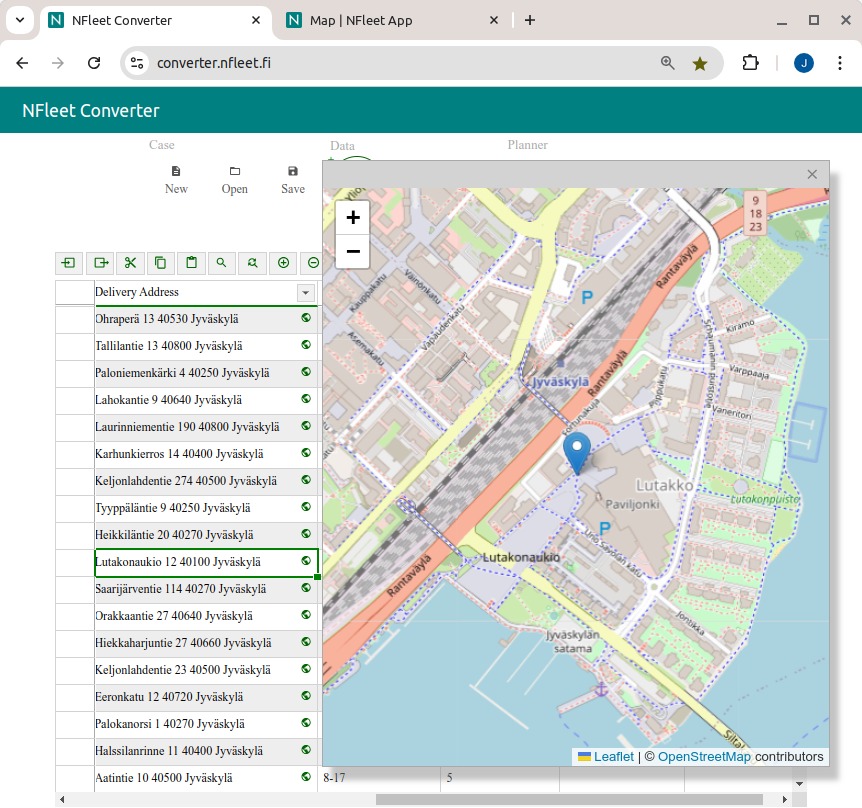
Task: Open the J profile avatar menu
Action: point(804,63)
